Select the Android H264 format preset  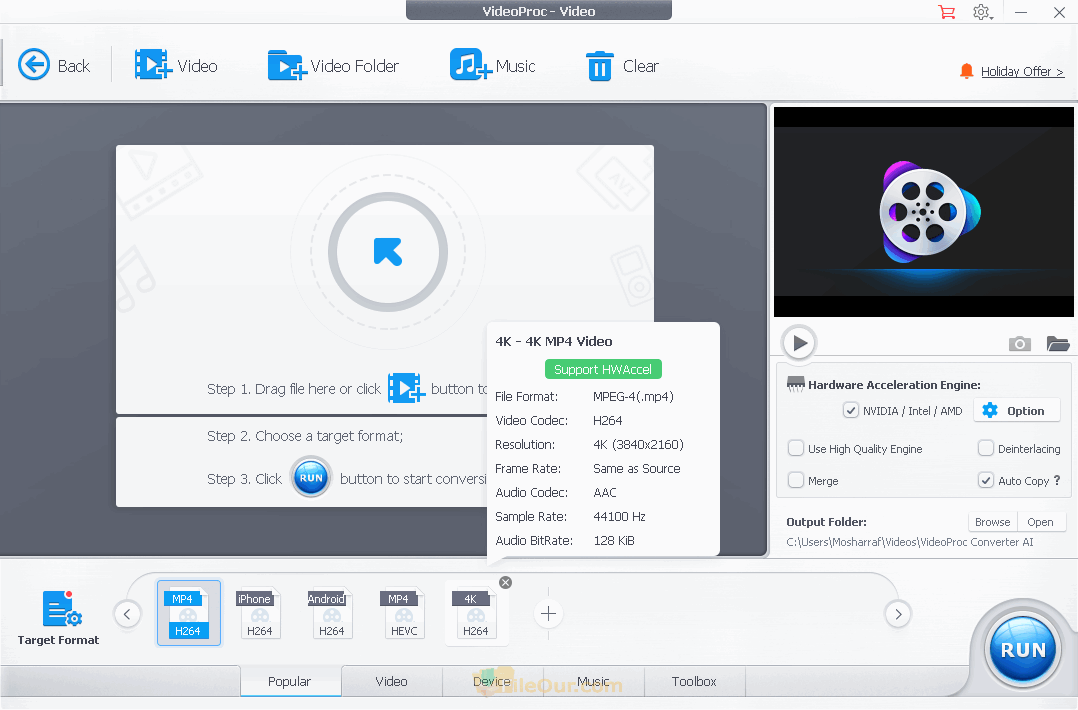coord(330,613)
